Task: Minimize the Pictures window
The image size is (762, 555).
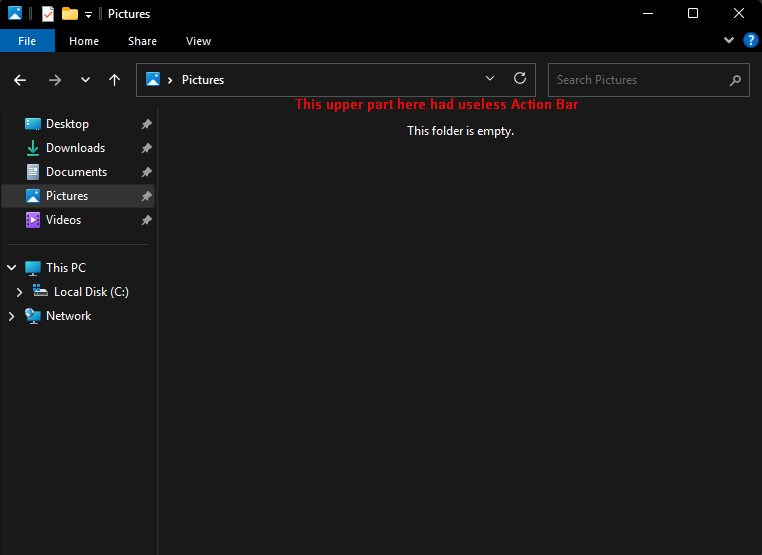Action: point(648,14)
